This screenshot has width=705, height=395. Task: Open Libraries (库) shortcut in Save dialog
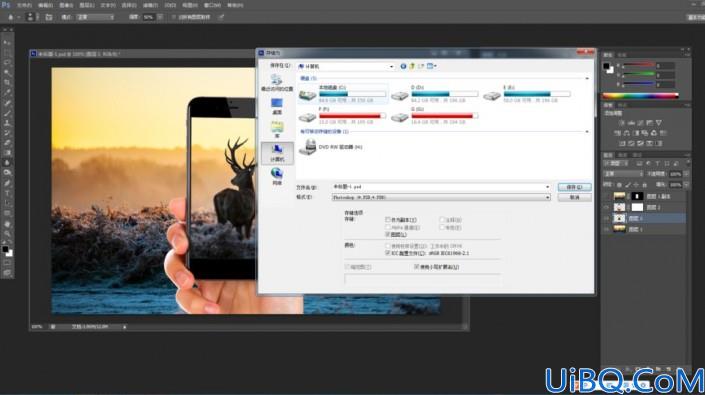(x=277, y=130)
